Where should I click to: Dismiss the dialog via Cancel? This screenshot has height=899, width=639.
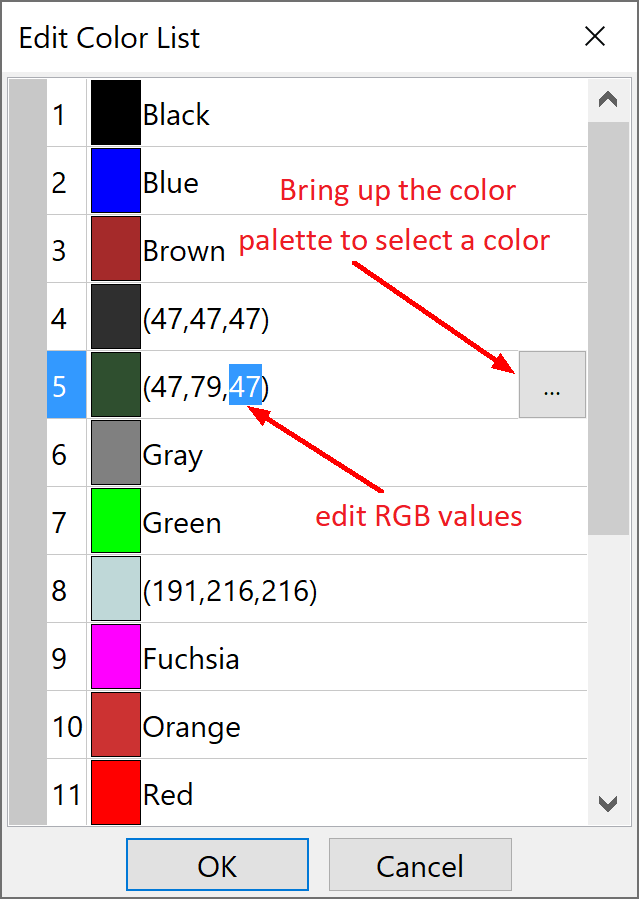tap(420, 863)
